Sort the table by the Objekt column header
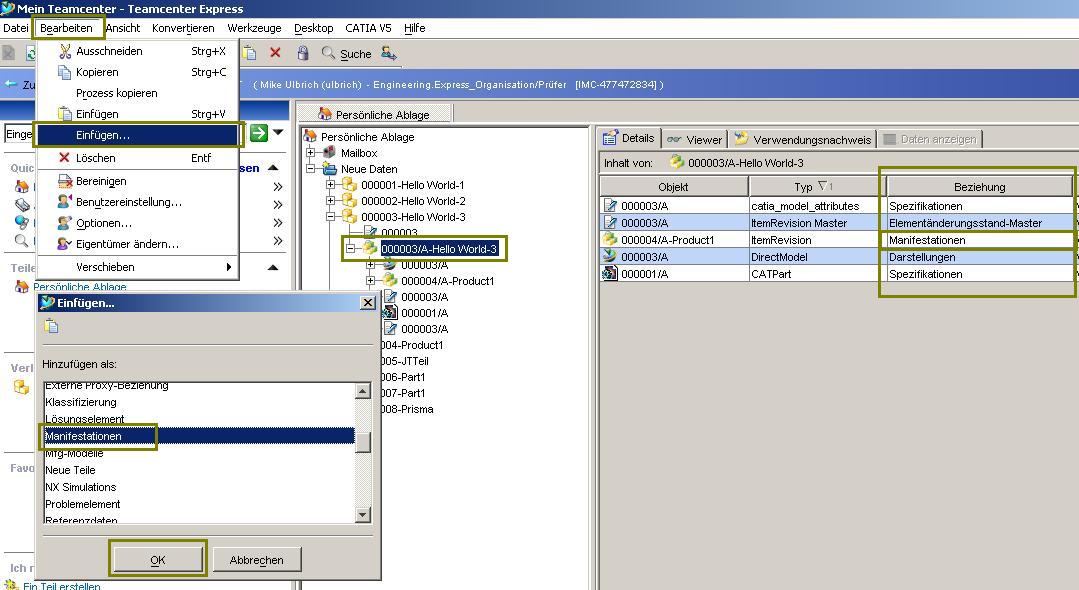This screenshot has height=590, width=1079. point(674,187)
